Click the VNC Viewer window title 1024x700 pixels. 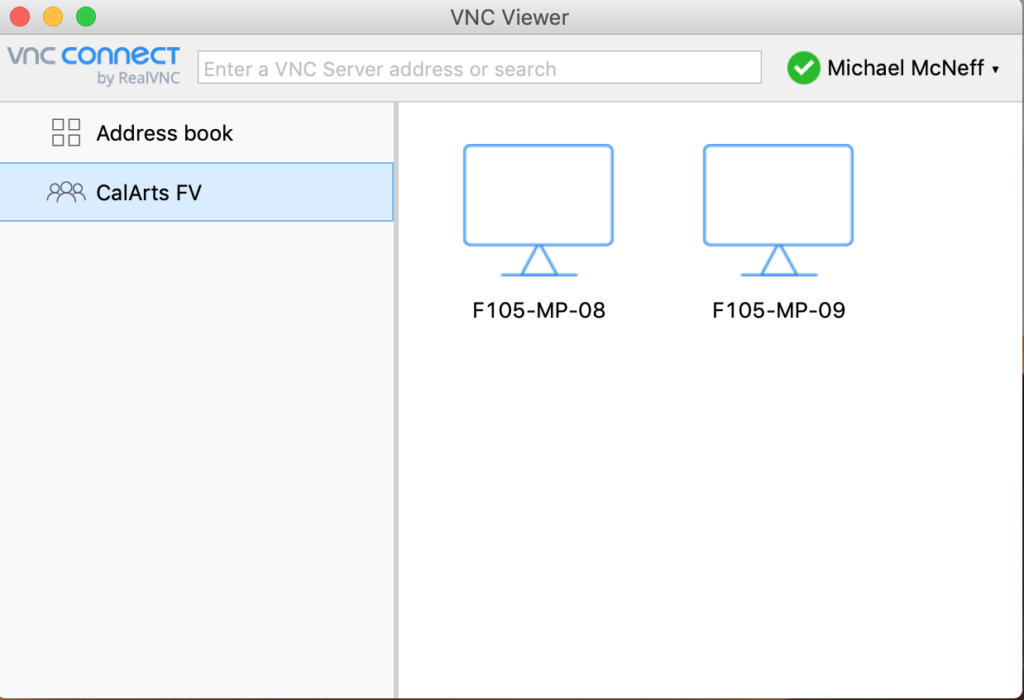pyautogui.click(x=509, y=18)
